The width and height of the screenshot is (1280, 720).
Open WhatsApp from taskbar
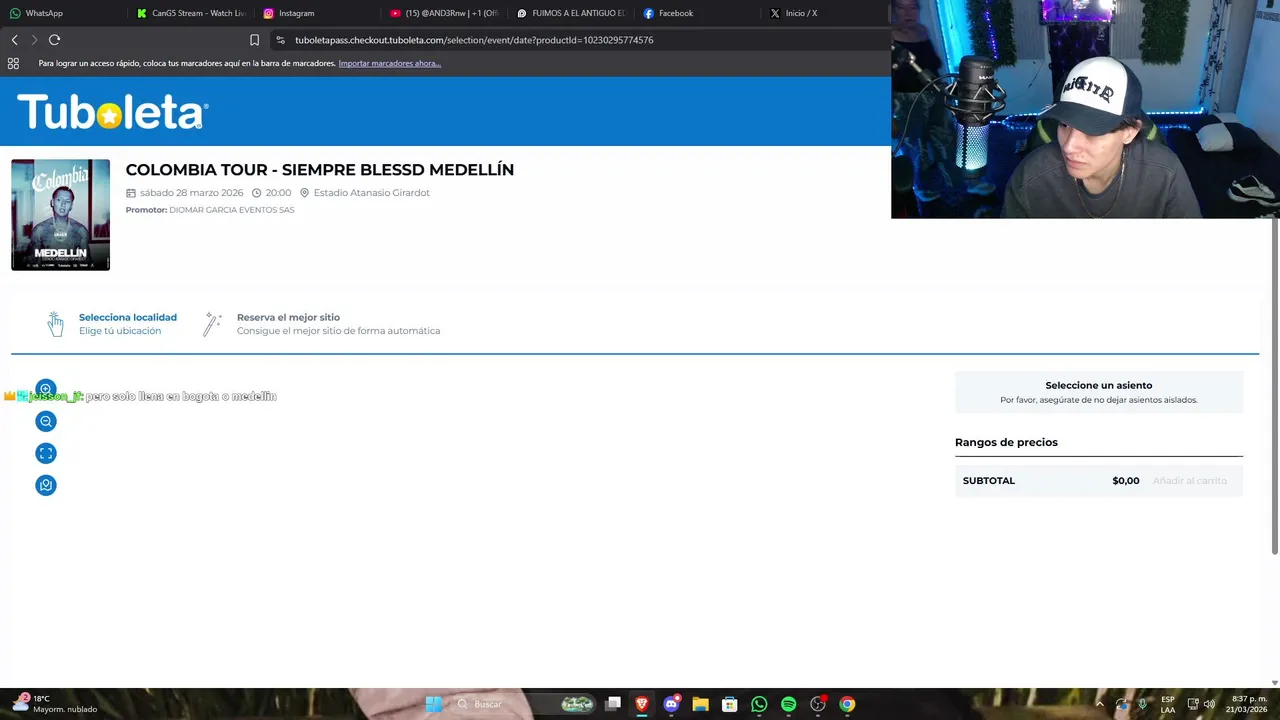(x=759, y=704)
